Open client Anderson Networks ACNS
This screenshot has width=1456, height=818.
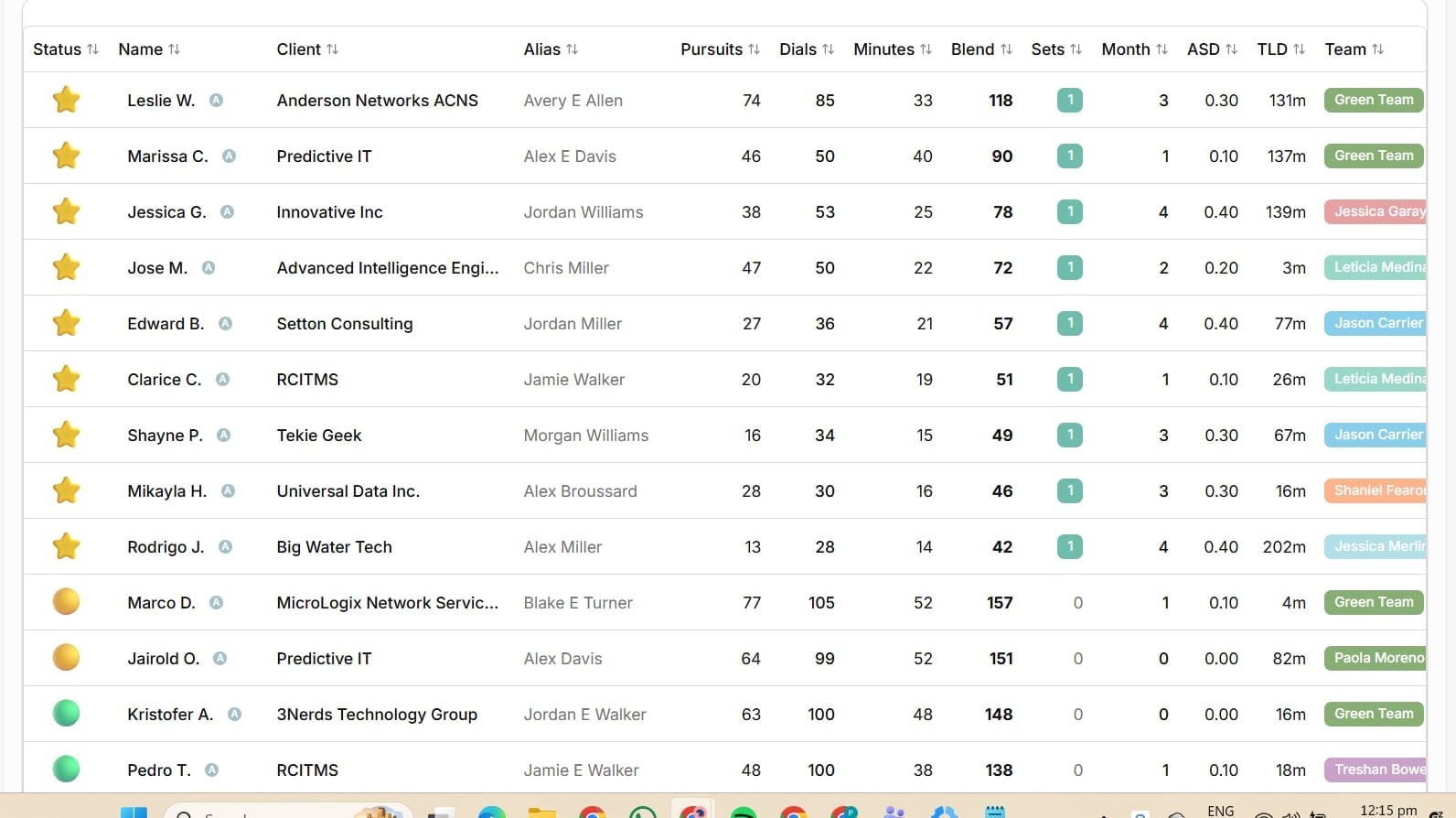point(378,101)
